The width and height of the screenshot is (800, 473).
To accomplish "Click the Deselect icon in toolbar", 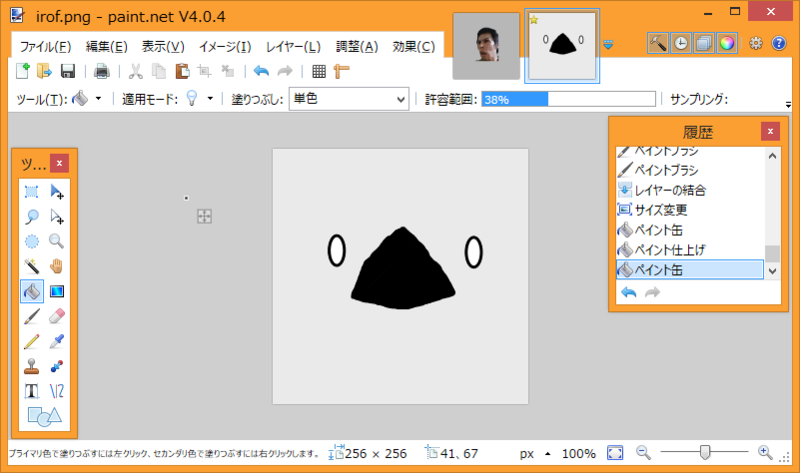I will [x=228, y=71].
